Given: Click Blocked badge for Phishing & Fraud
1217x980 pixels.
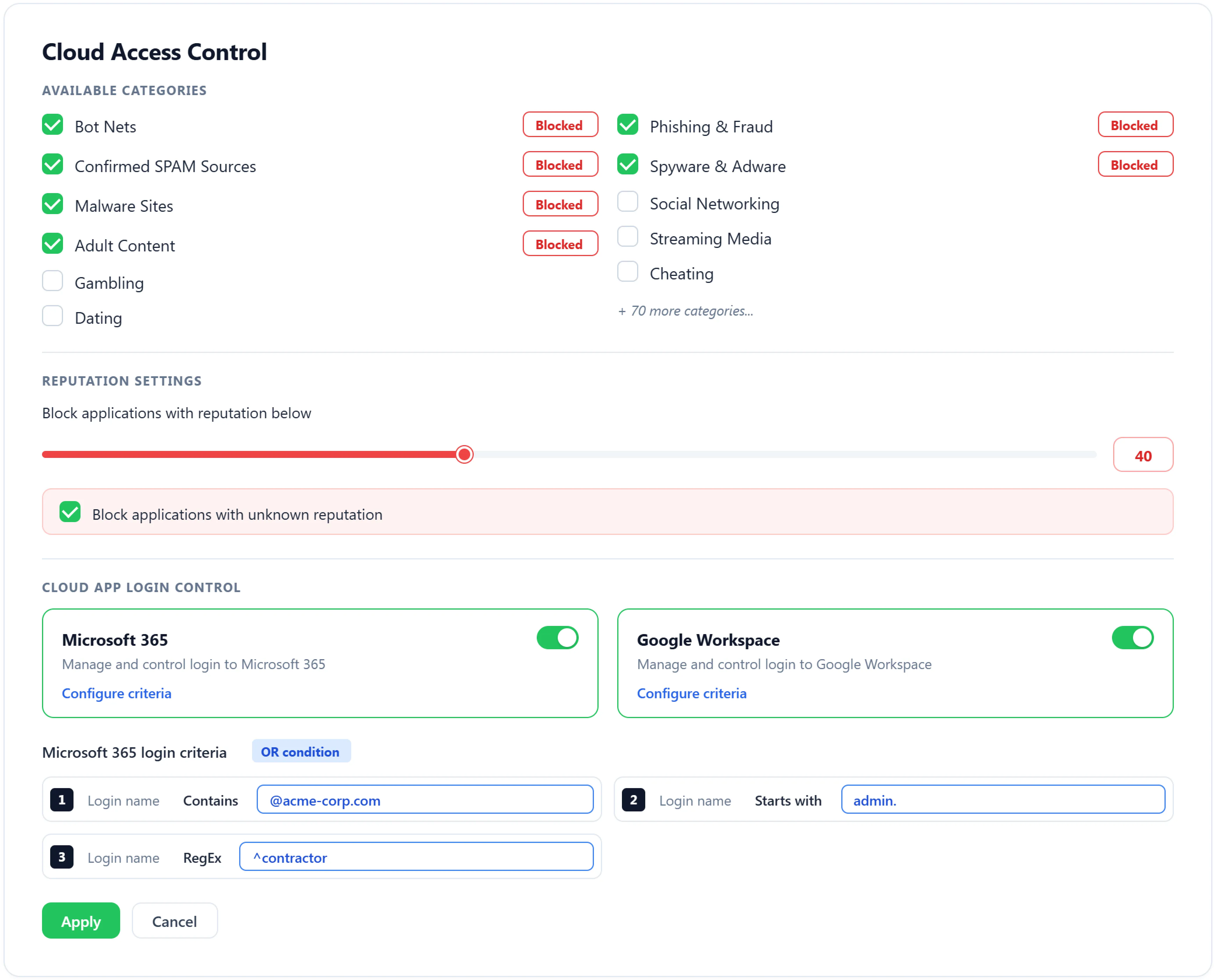Looking at the screenshot, I should (1136, 125).
